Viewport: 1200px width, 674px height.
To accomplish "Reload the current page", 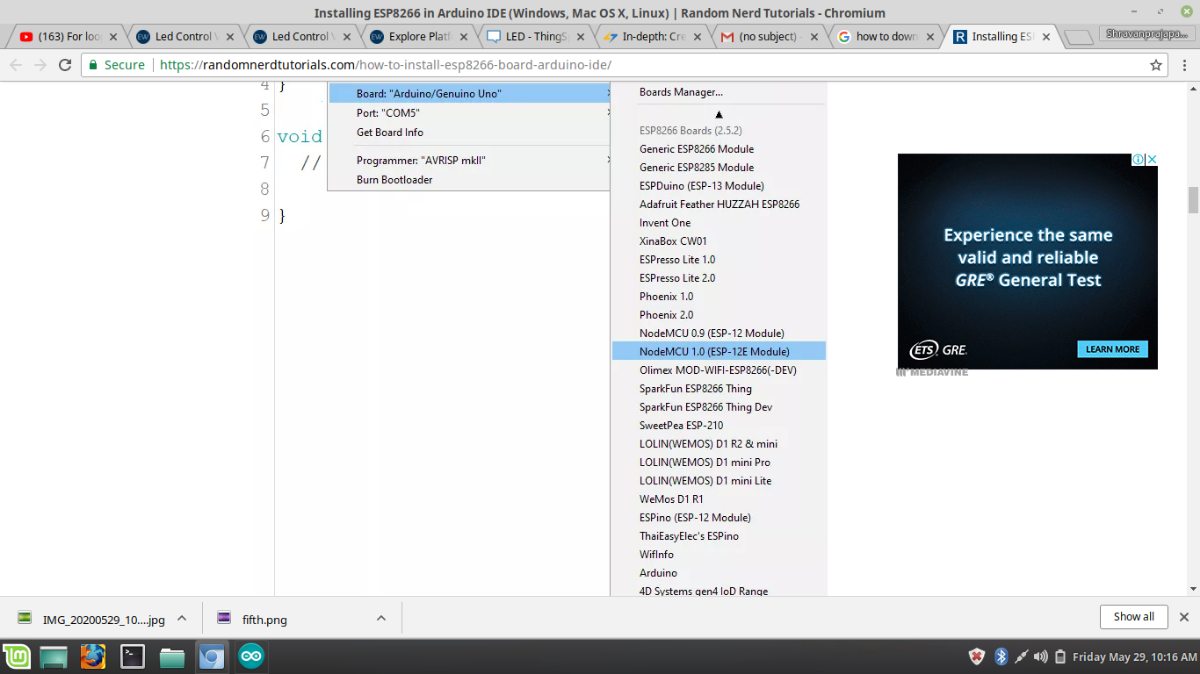I will [65, 65].
